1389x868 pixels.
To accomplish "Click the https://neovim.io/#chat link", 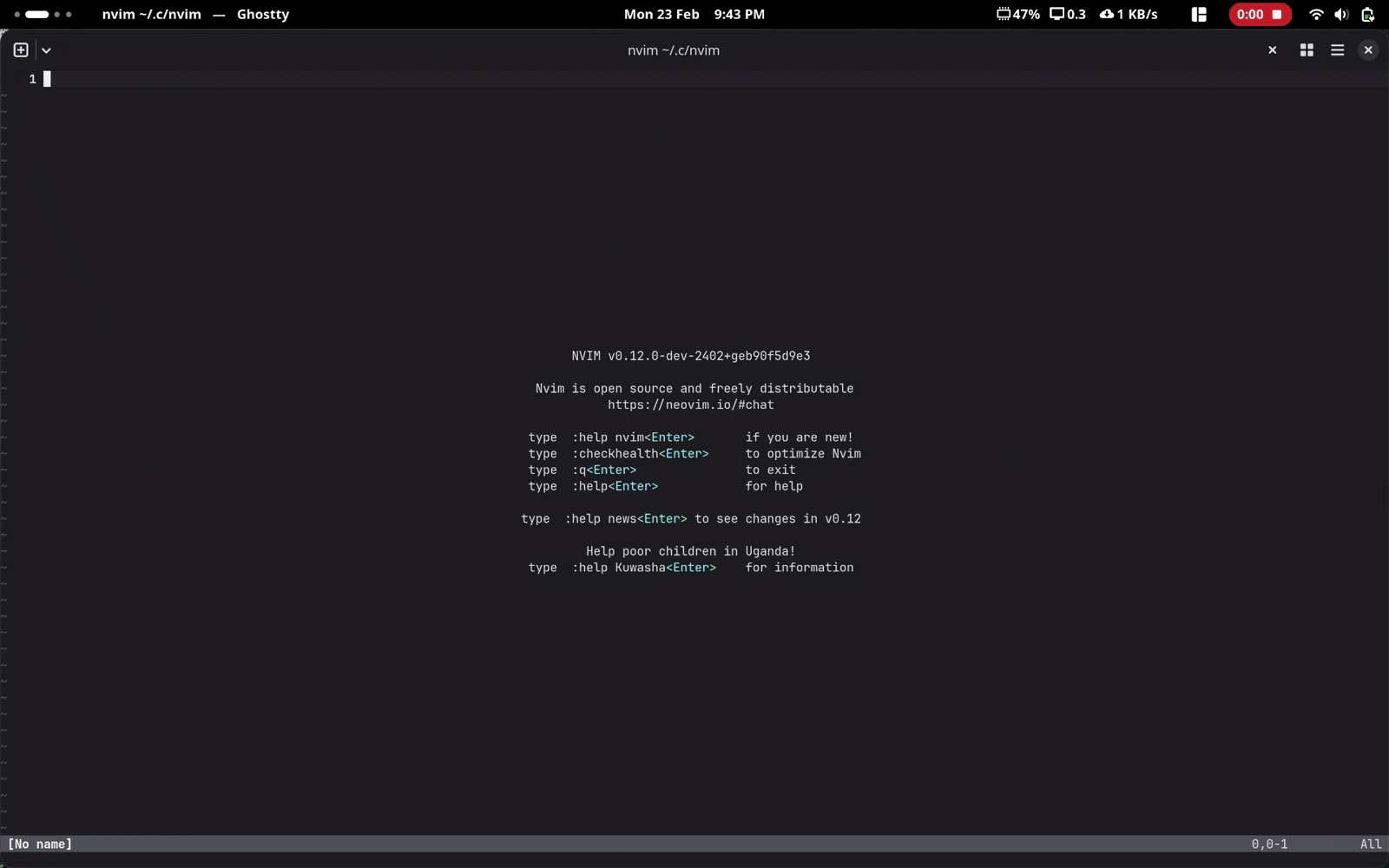I will [691, 404].
